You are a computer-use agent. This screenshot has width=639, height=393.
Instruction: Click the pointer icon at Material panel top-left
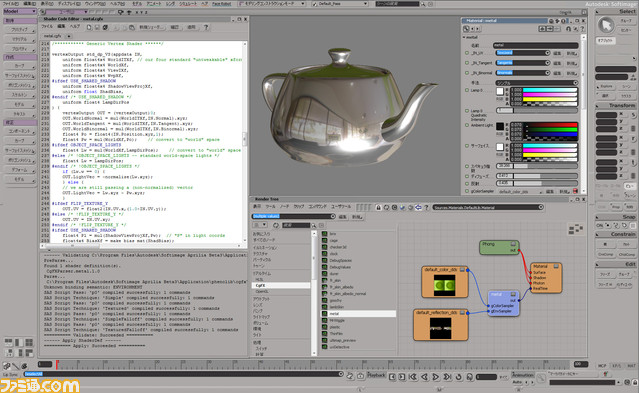click(466, 29)
